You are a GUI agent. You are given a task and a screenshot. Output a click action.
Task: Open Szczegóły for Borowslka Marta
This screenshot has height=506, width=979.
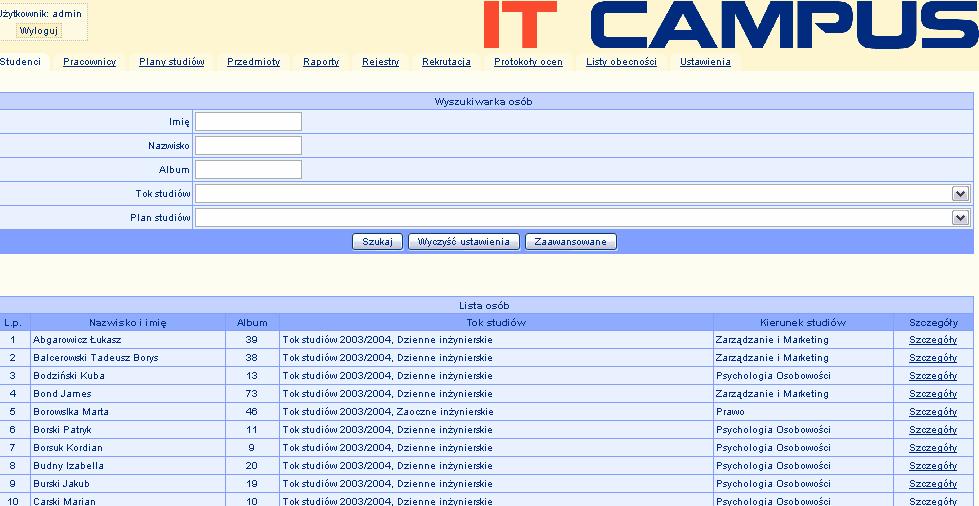coord(933,412)
